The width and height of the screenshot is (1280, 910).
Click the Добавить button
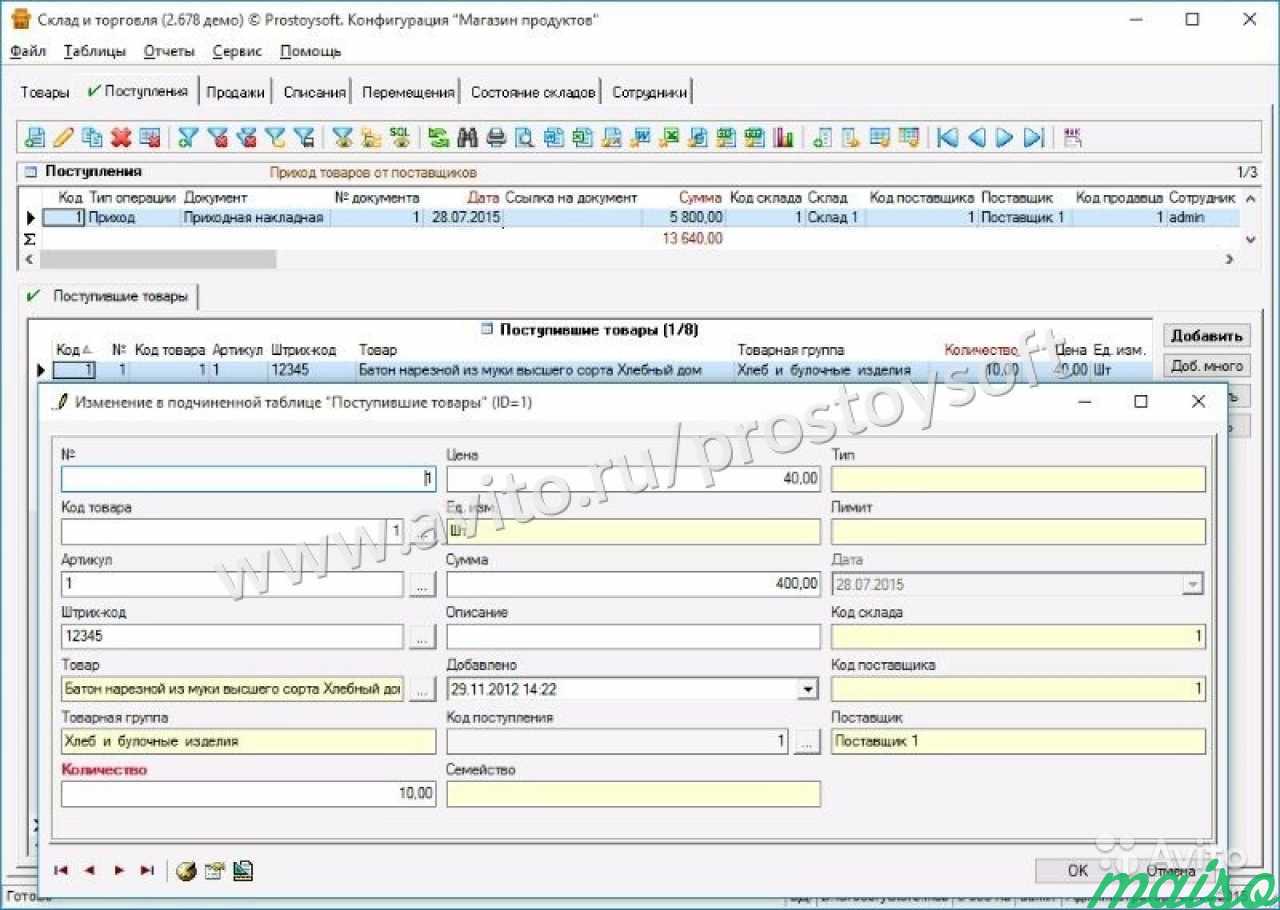click(x=1206, y=336)
